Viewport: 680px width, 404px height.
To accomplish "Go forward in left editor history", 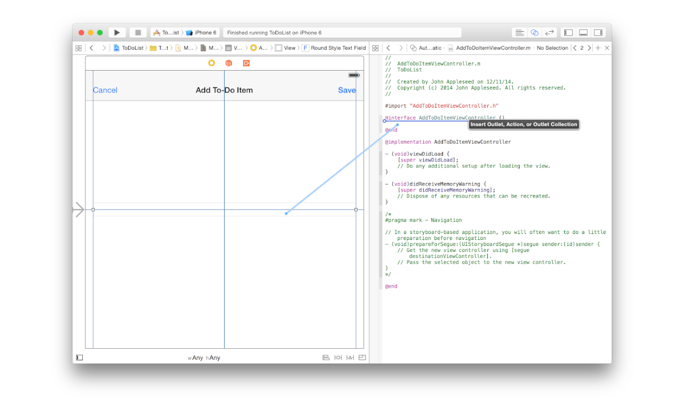I will 104,48.
